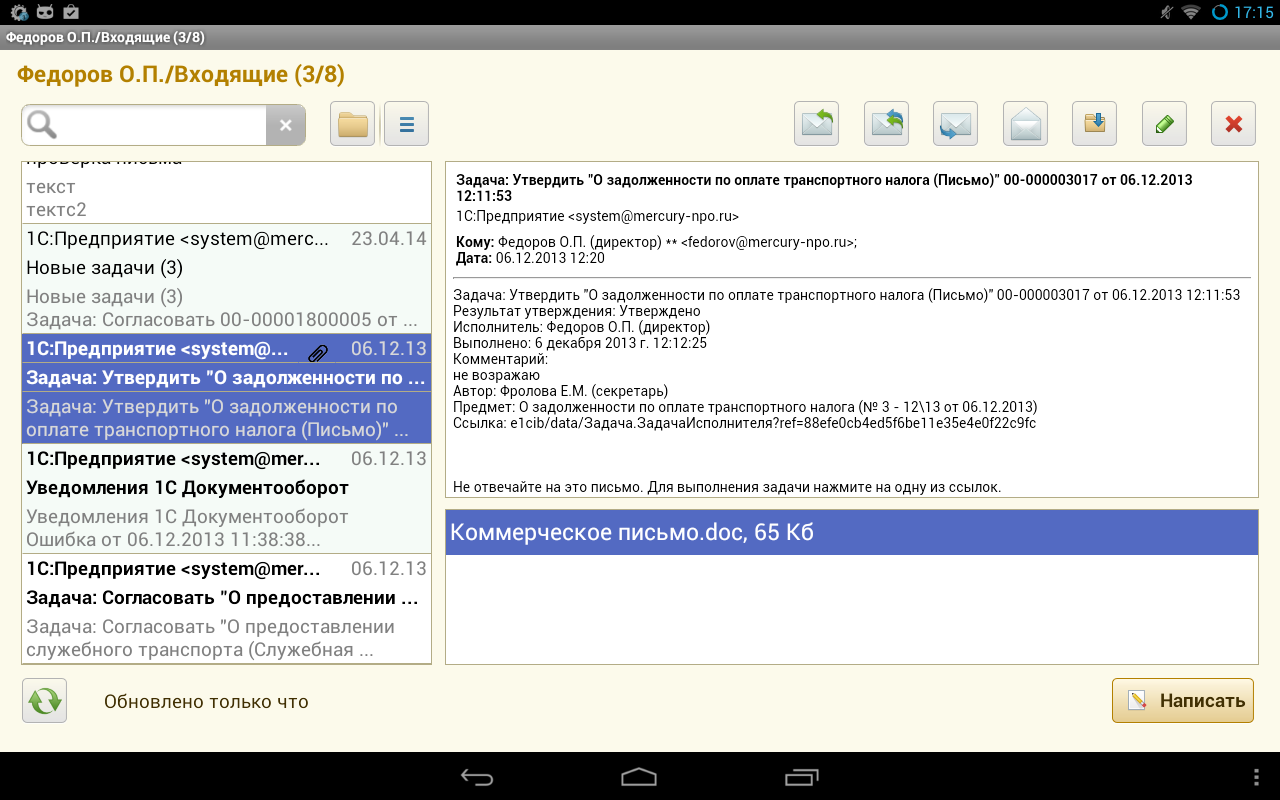Tap the Android Home navigation icon

click(639, 777)
